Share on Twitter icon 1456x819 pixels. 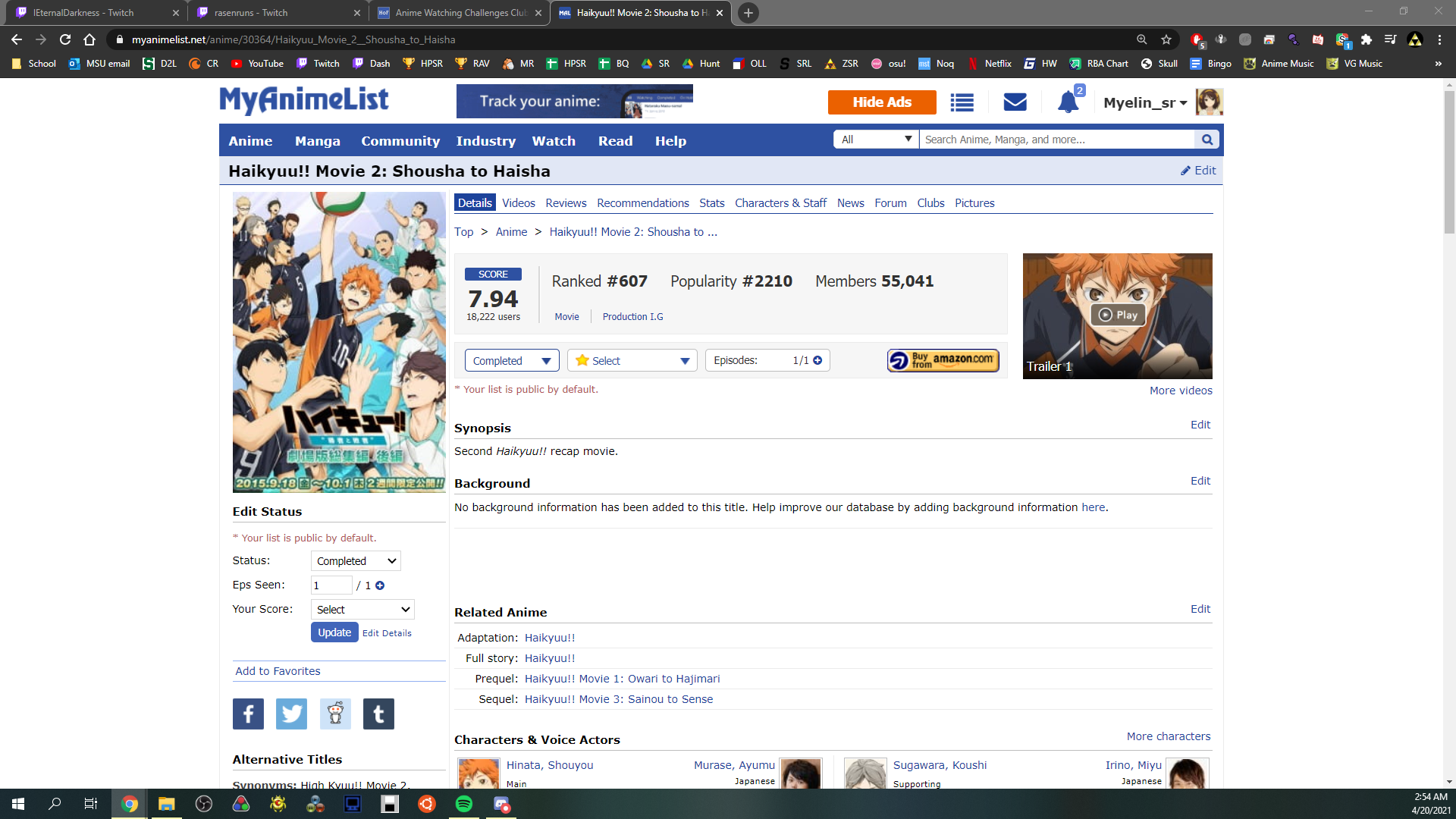[291, 714]
